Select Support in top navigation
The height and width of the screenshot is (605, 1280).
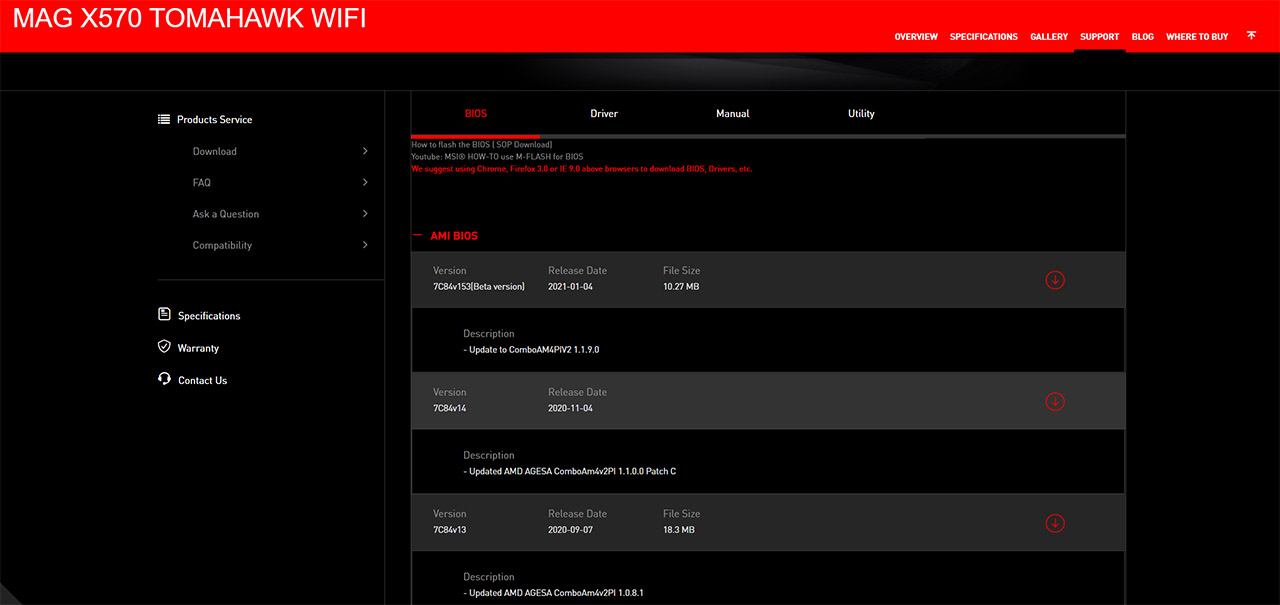click(x=1100, y=37)
